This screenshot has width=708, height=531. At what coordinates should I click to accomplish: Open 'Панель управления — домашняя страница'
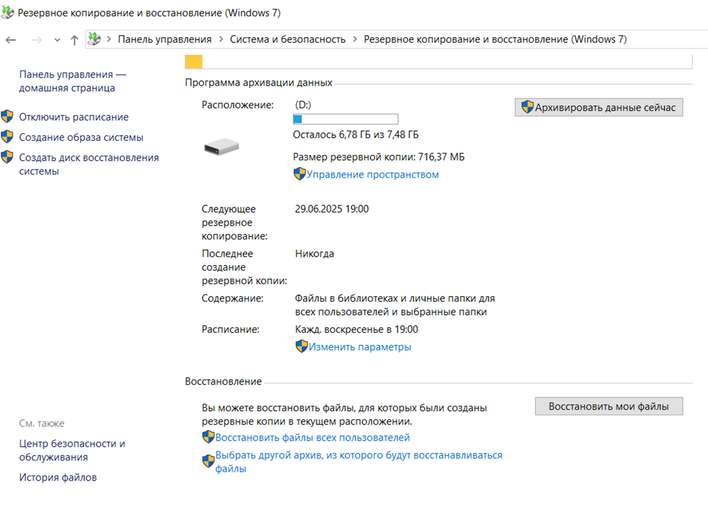tap(72, 81)
